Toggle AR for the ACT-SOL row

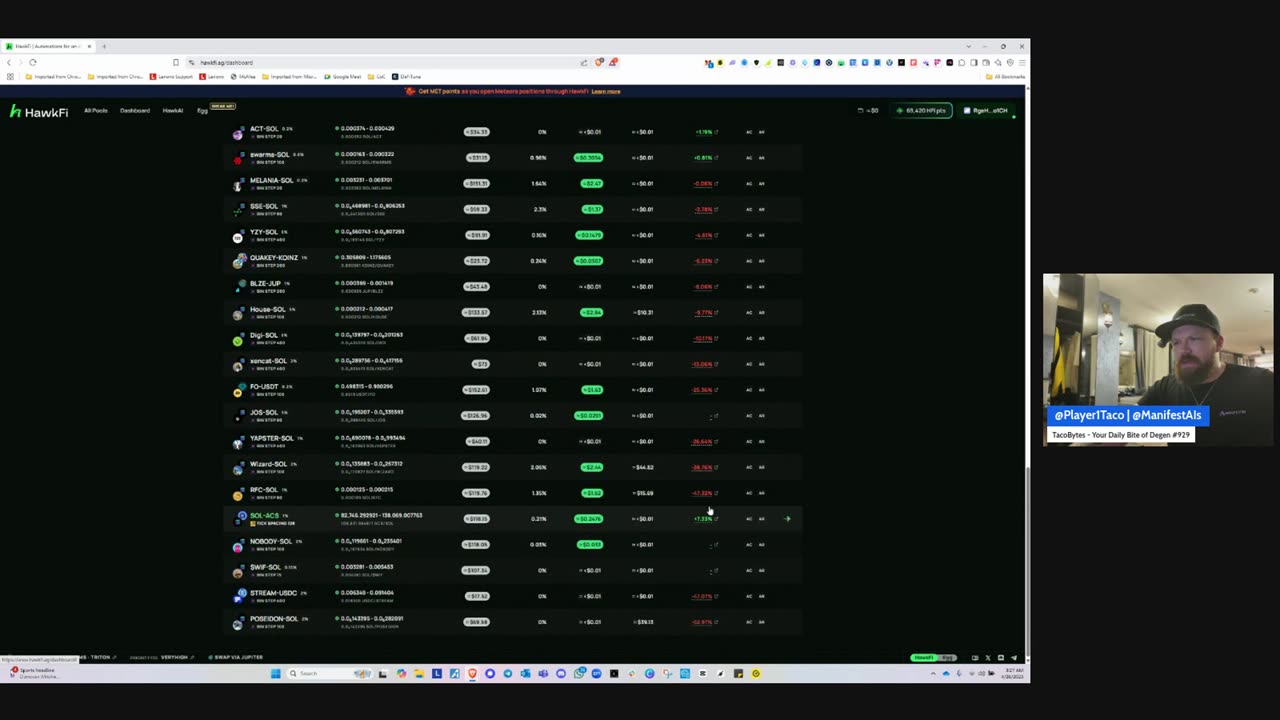[x=761, y=132]
